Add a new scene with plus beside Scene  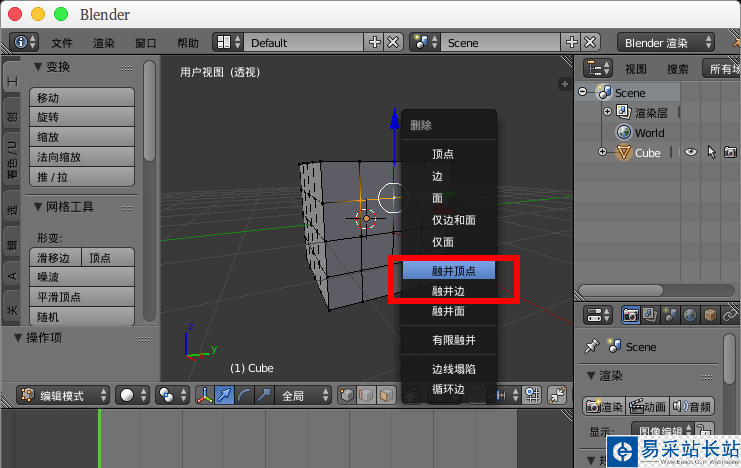coord(571,43)
